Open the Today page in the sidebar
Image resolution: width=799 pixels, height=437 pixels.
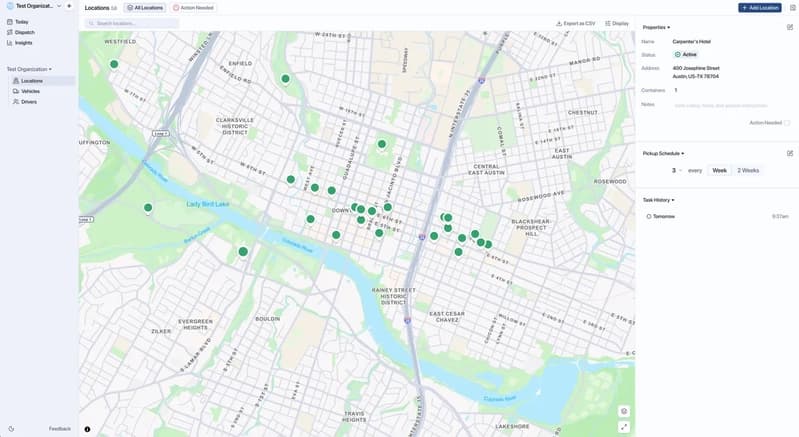(x=21, y=22)
